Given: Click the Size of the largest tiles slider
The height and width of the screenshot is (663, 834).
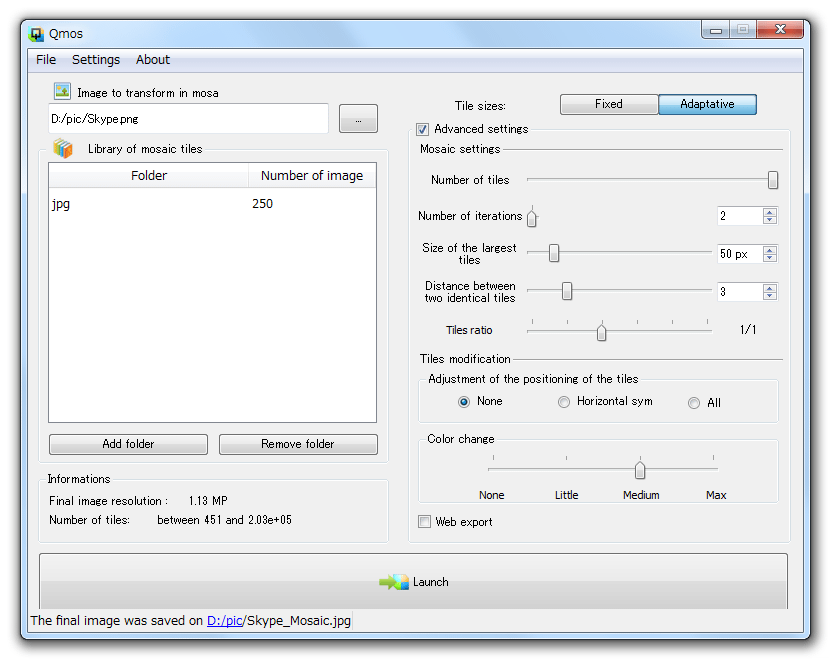Looking at the screenshot, I should (x=554, y=253).
